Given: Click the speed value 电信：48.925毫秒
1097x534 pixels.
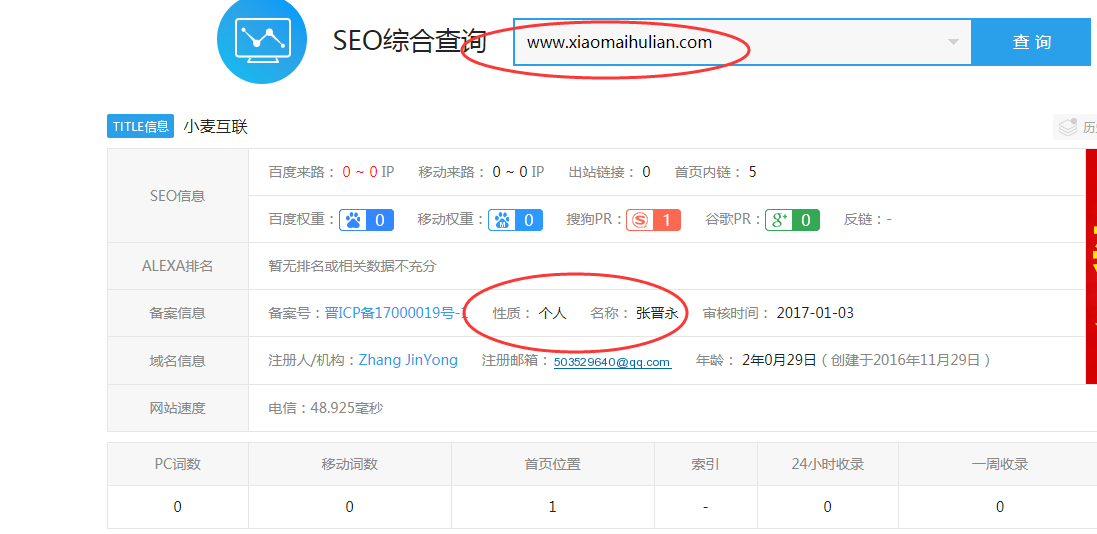Looking at the screenshot, I should (x=325, y=408).
